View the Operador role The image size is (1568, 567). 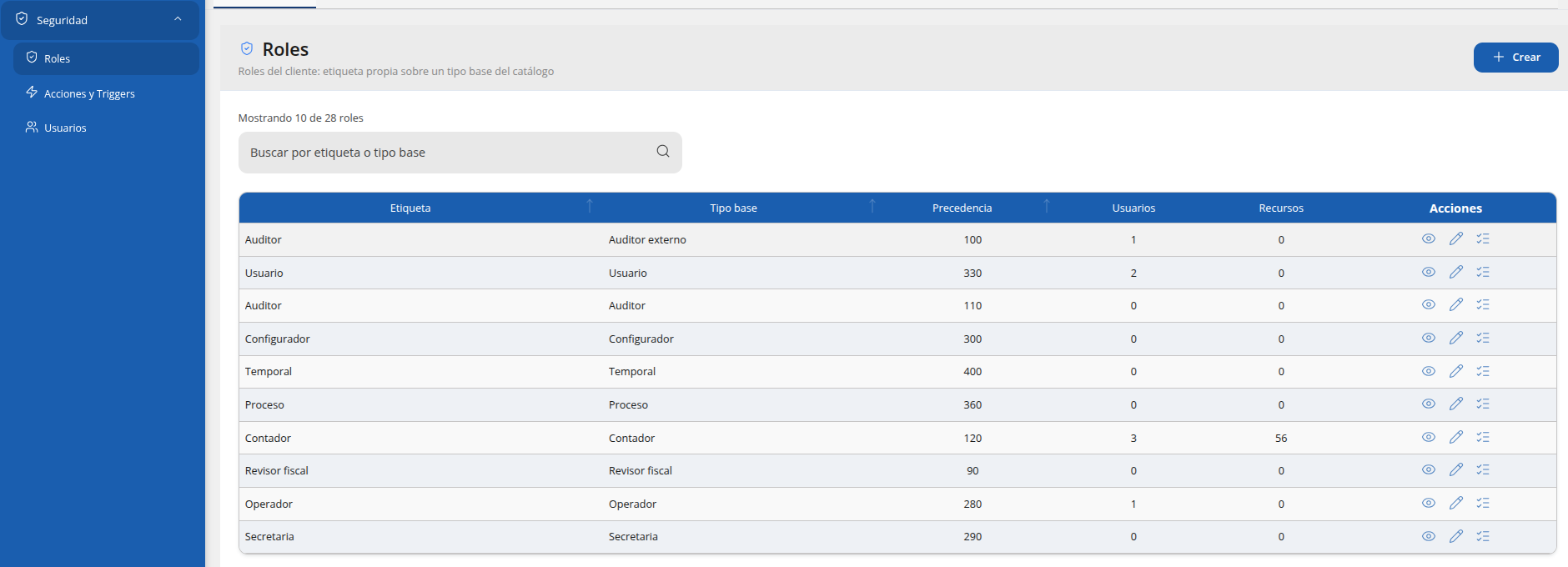[1429, 504]
